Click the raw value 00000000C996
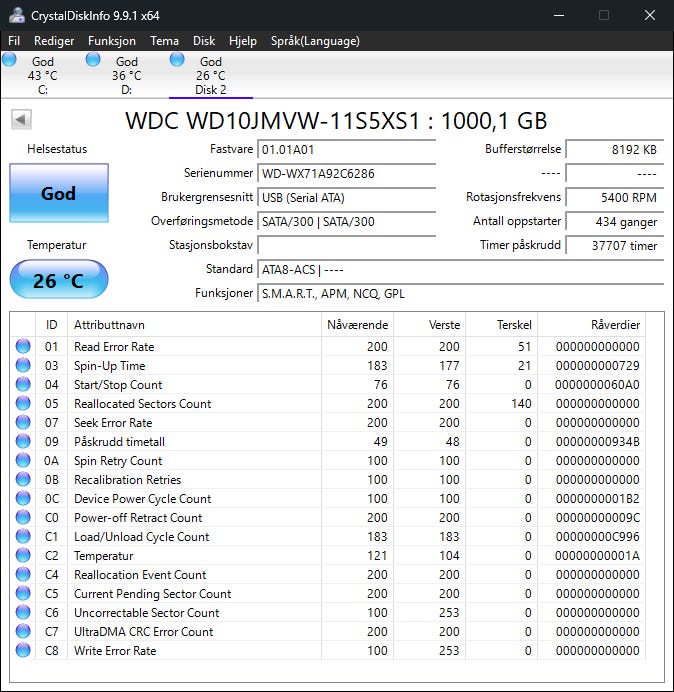Viewport: 674px width, 692px height. [597, 536]
